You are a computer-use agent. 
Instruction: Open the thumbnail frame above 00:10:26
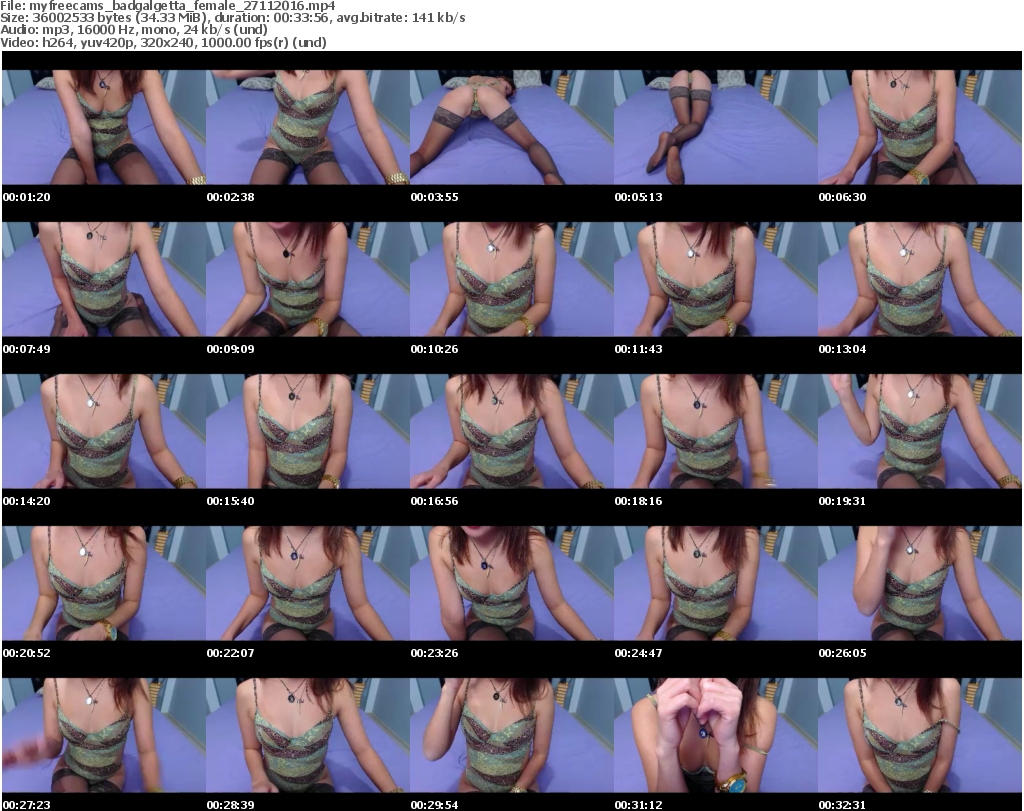tap(511, 279)
